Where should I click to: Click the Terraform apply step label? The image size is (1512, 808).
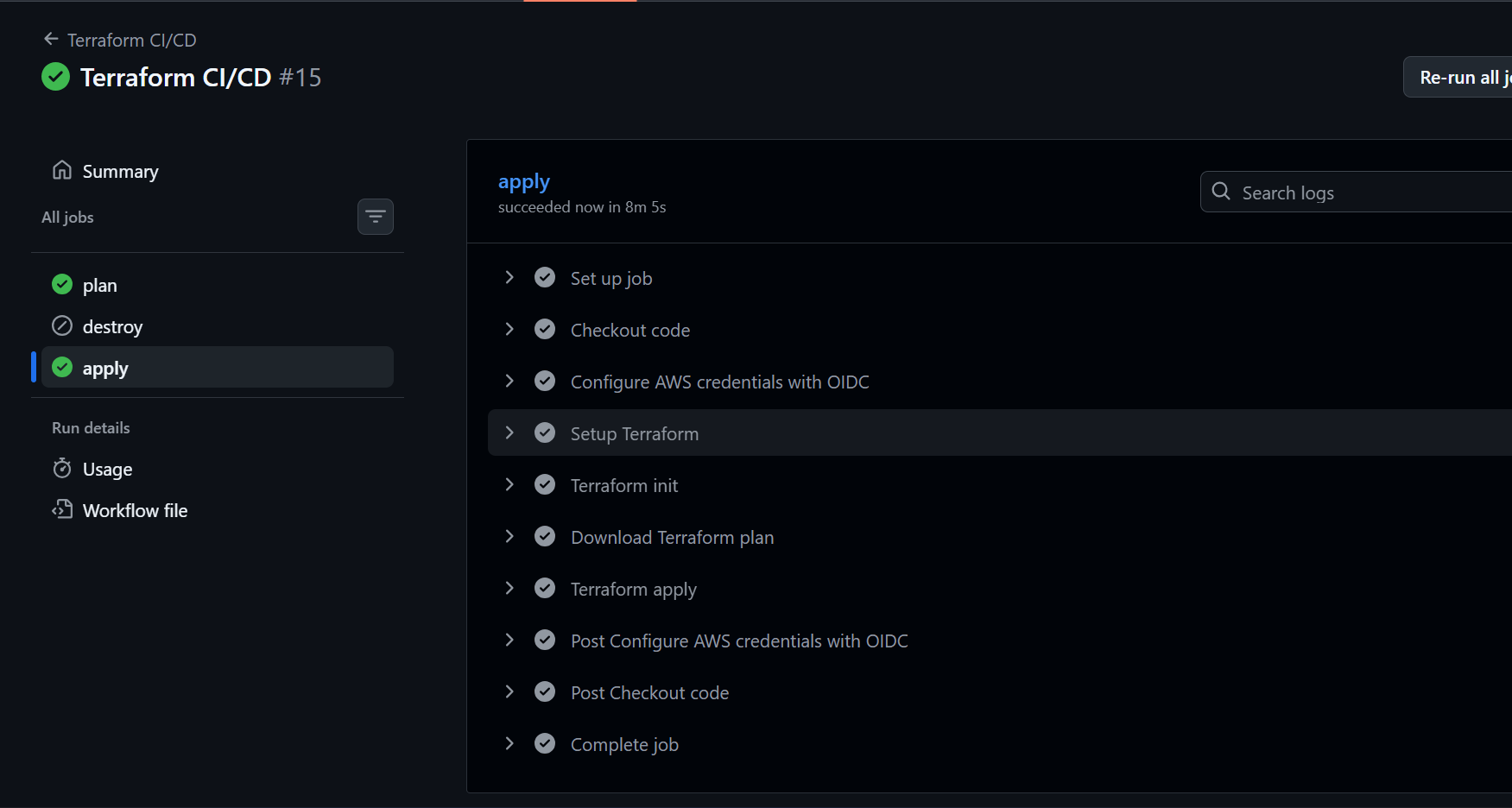[x=634, y=589]
